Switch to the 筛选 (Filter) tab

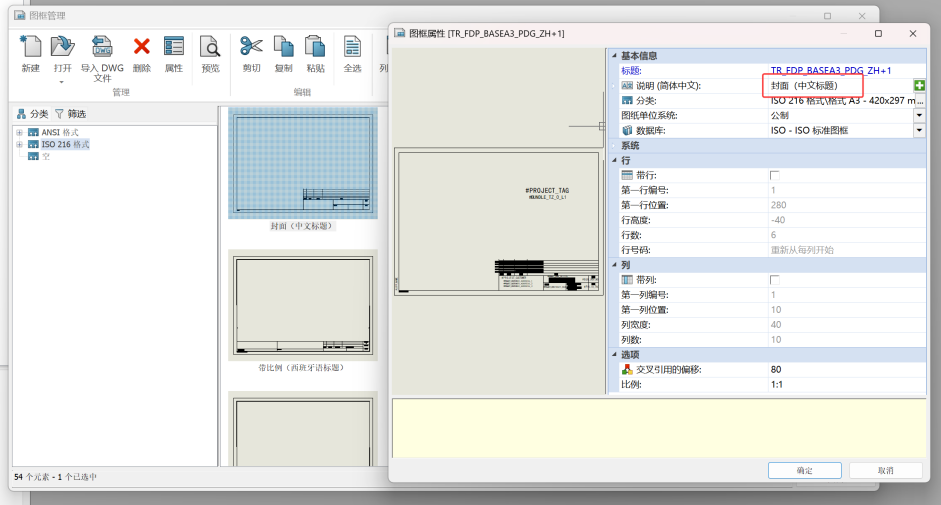(x=70, y=114)
